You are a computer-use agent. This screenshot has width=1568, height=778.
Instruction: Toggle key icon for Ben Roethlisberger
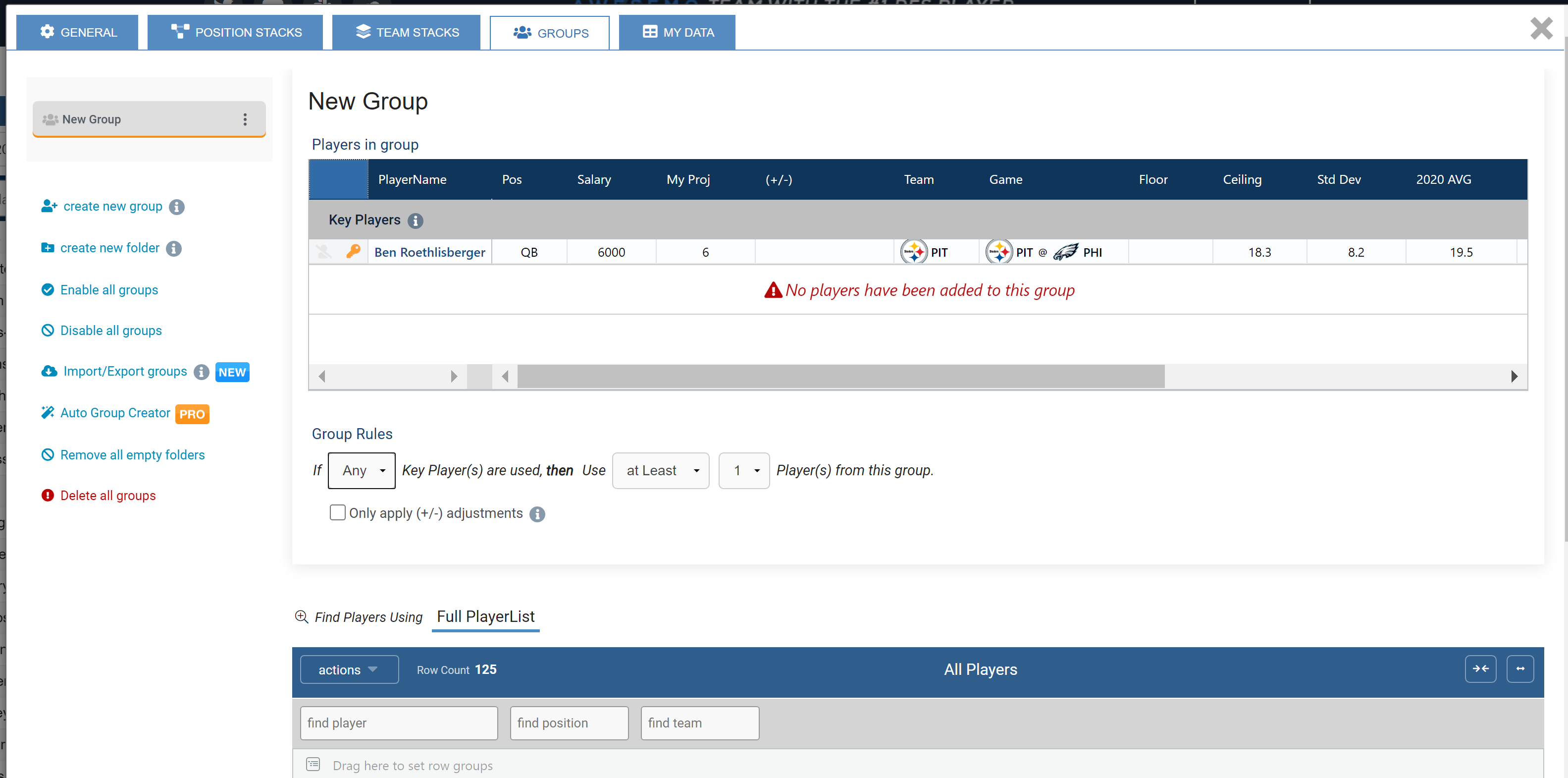coord(353,252)
